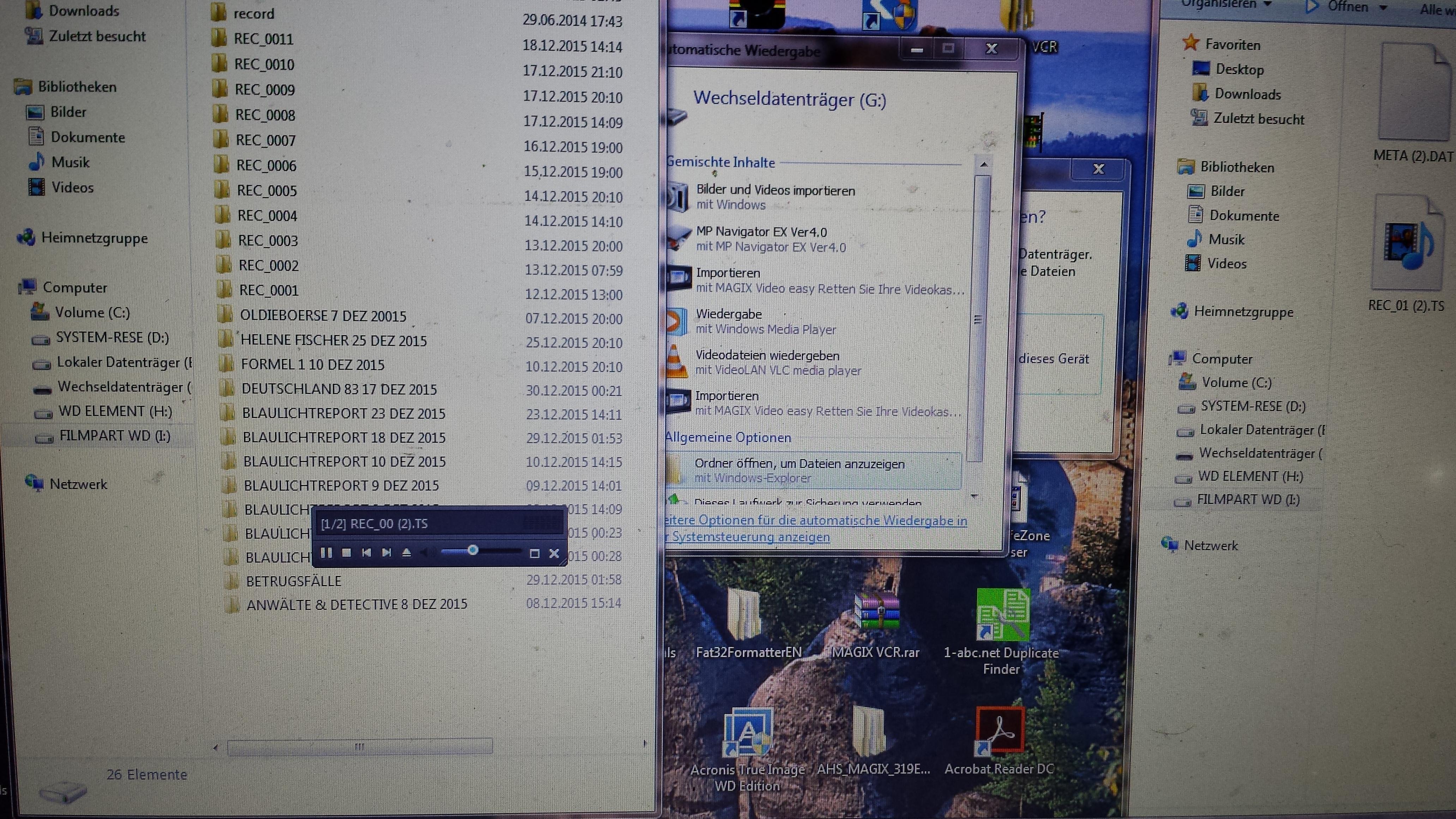Viewport: 1456px width, 819px height.
Task: Go to previous track in mini player
Action: coord(366,552)
